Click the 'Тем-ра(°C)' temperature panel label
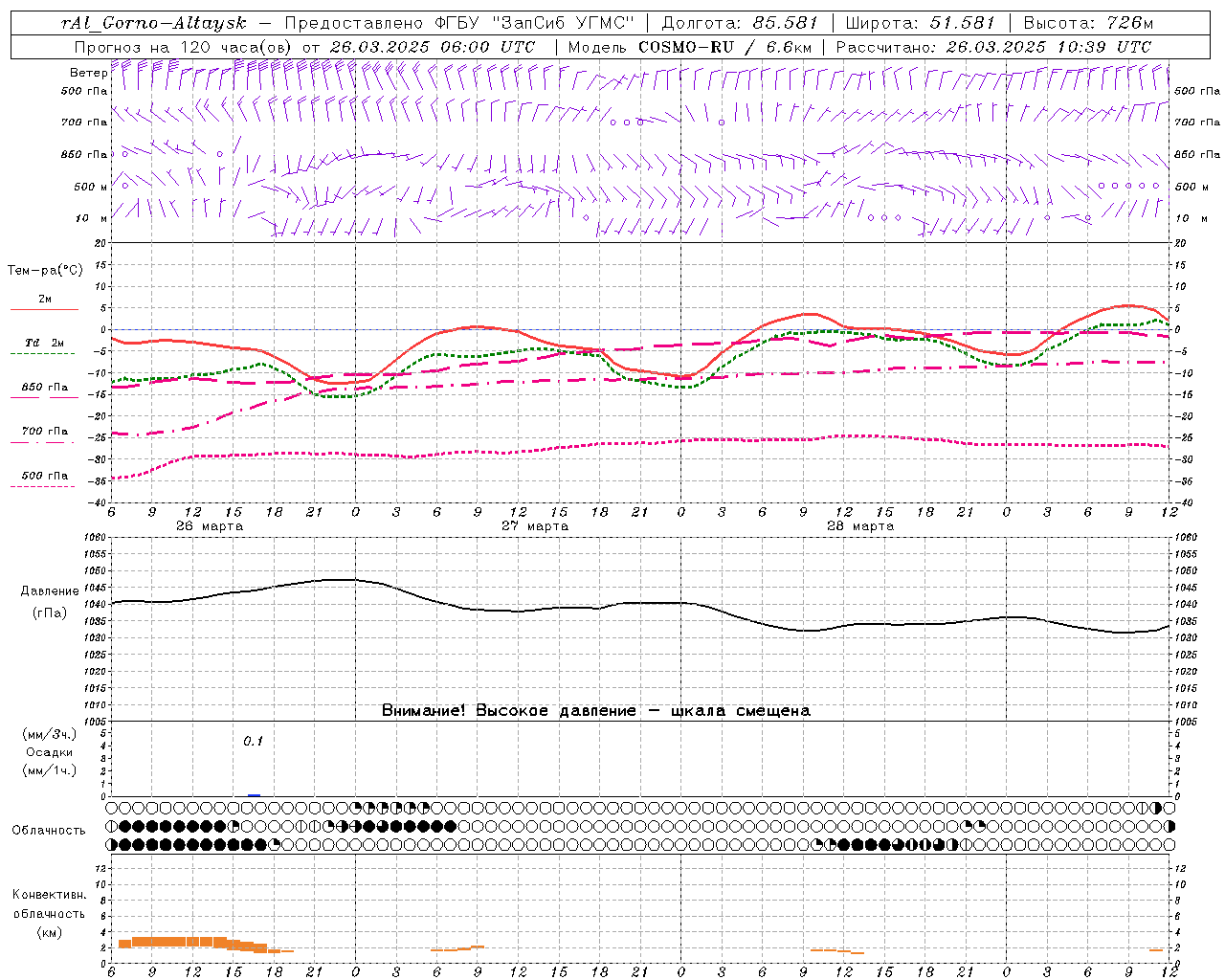1225x980 pixels. (45, 271)
